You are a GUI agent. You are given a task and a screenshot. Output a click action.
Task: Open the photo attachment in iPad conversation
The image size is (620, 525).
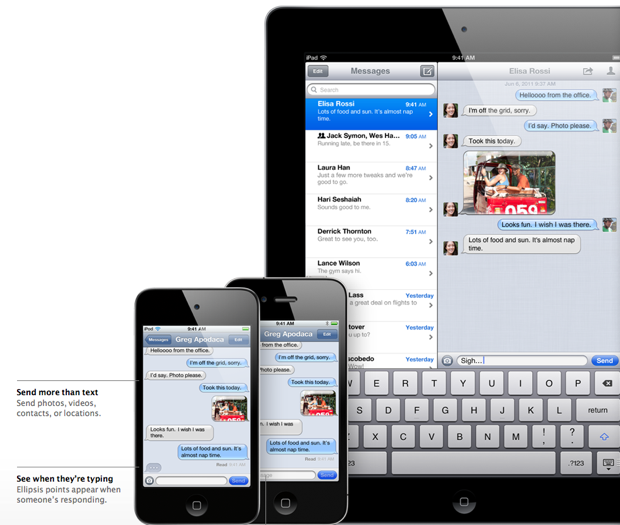pos(509,182)
